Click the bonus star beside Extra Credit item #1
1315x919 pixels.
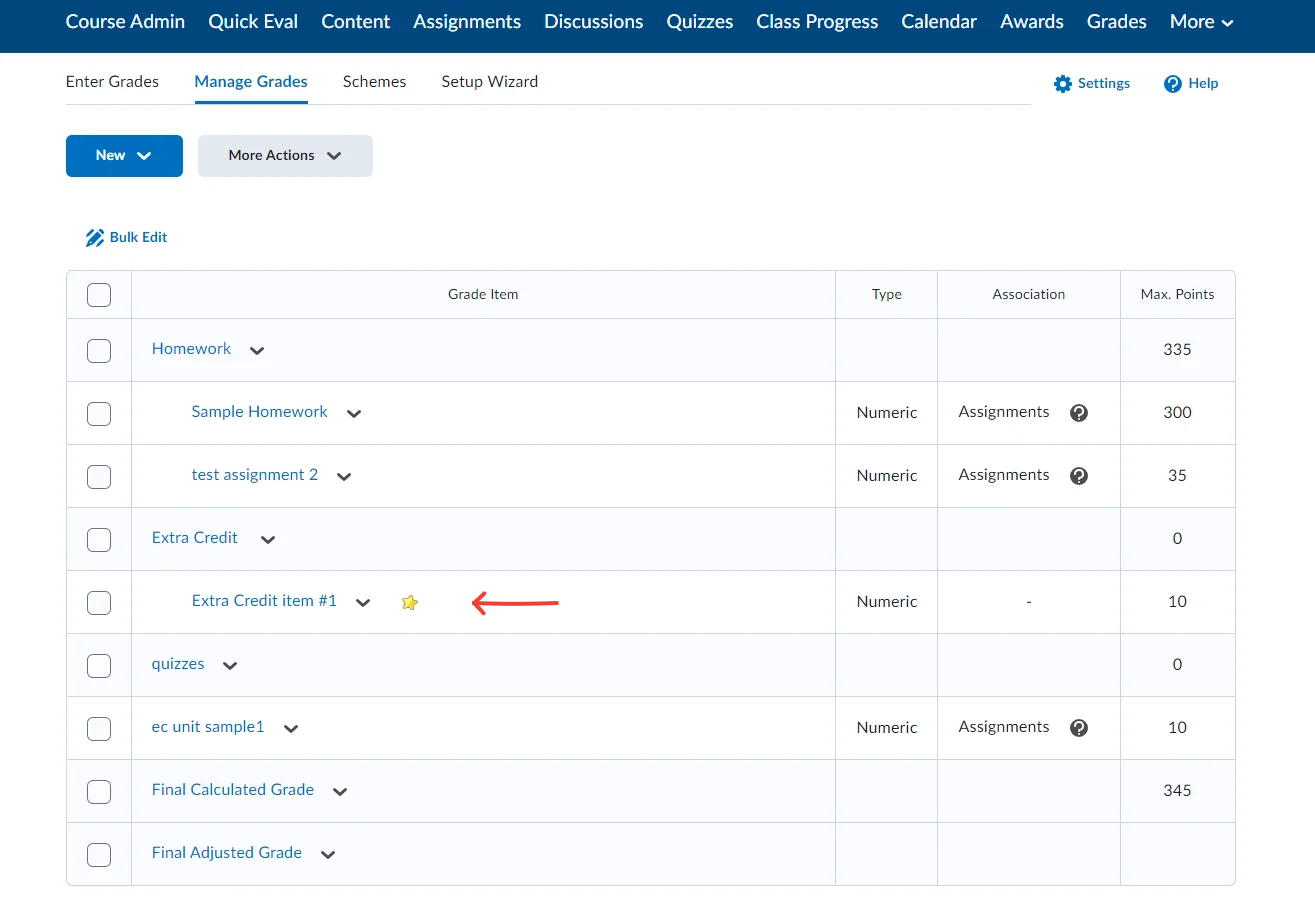[409, 602]
